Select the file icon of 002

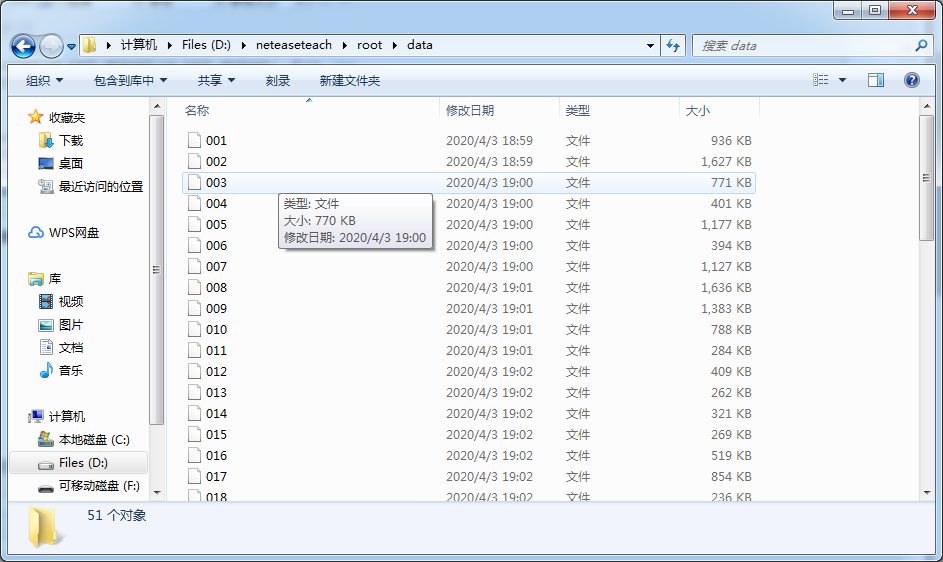click(194, 161)
